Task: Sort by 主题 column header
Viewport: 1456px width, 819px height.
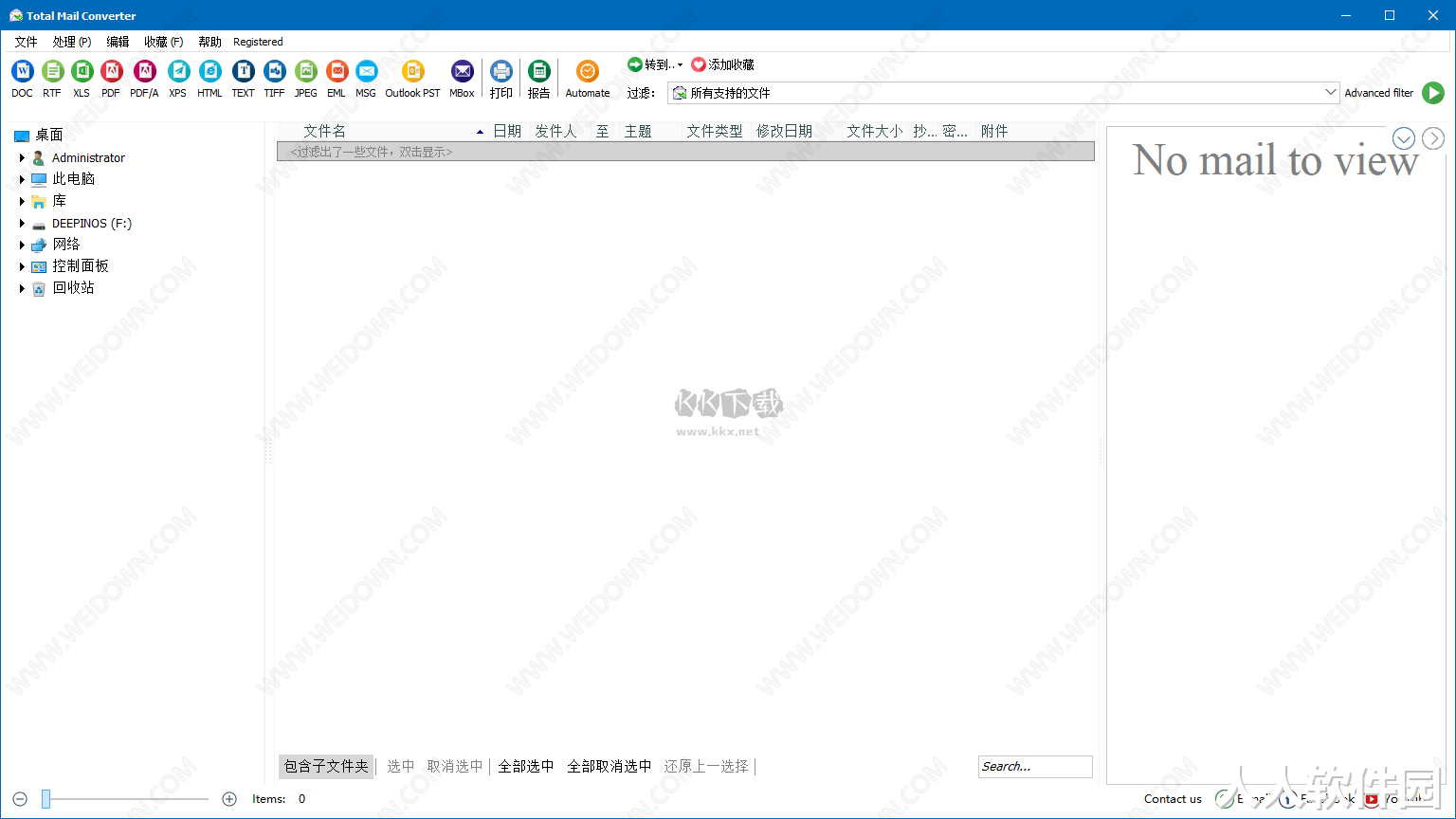Action: click(x=638, y=132)
